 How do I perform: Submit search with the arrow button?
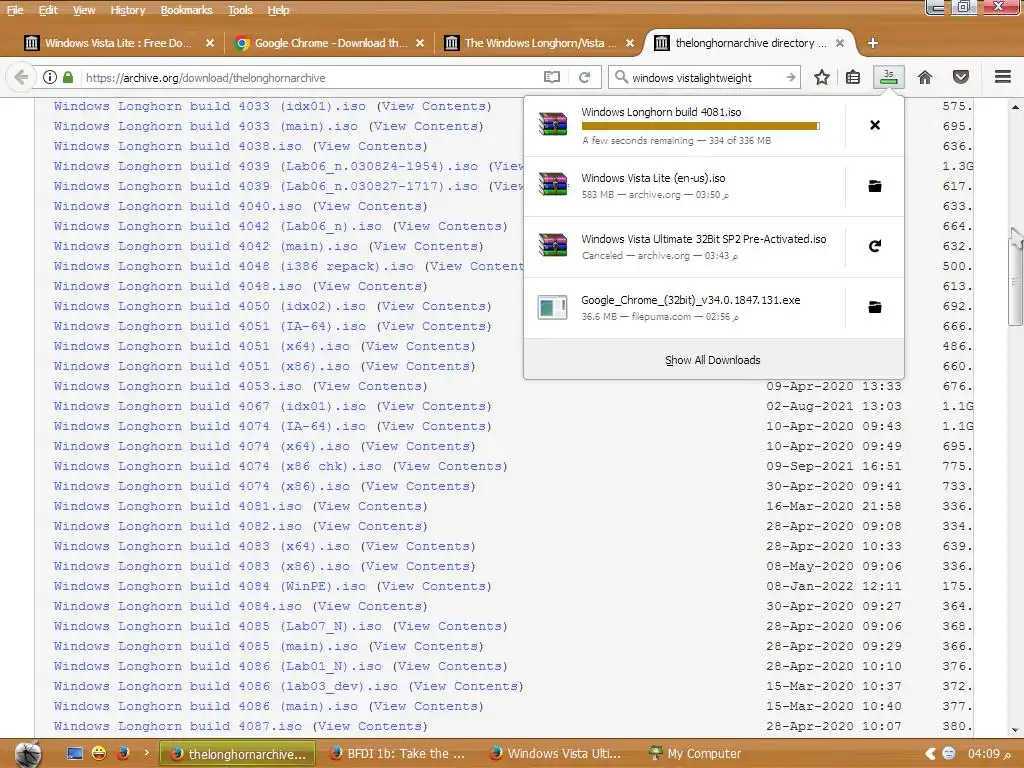coord(790,77)
